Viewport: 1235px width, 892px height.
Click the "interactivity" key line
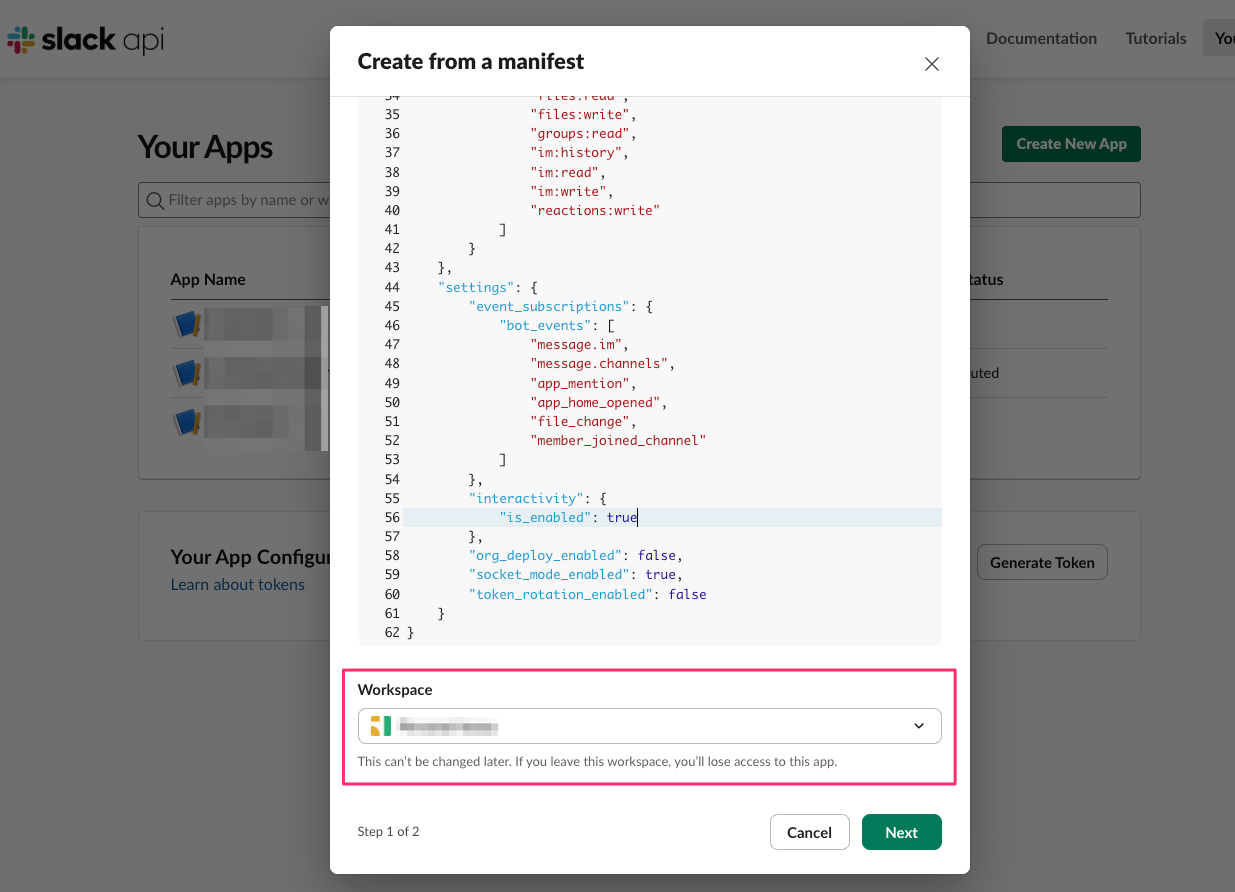pos(538,498)
